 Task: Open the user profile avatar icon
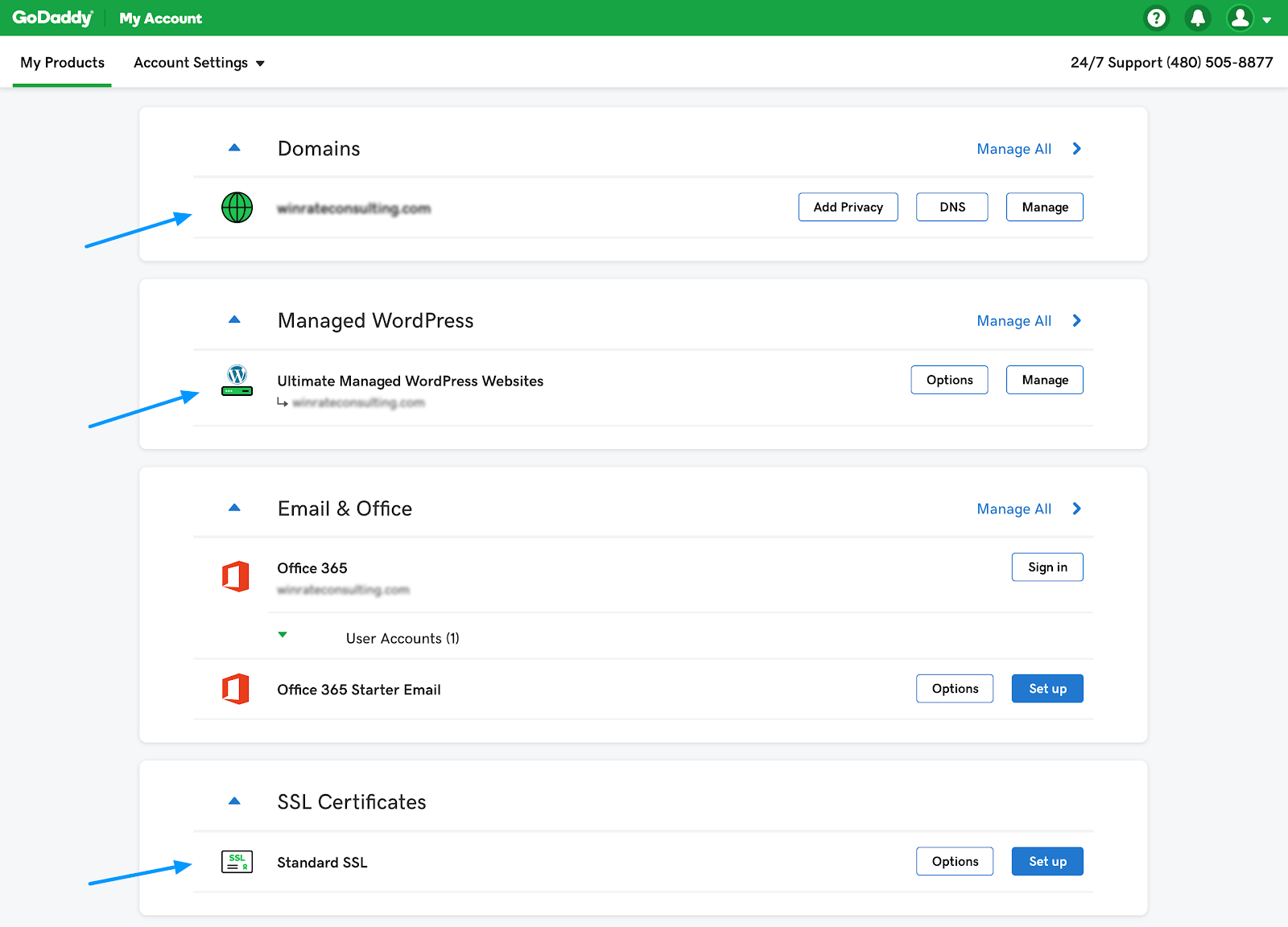coord(1241,18)
